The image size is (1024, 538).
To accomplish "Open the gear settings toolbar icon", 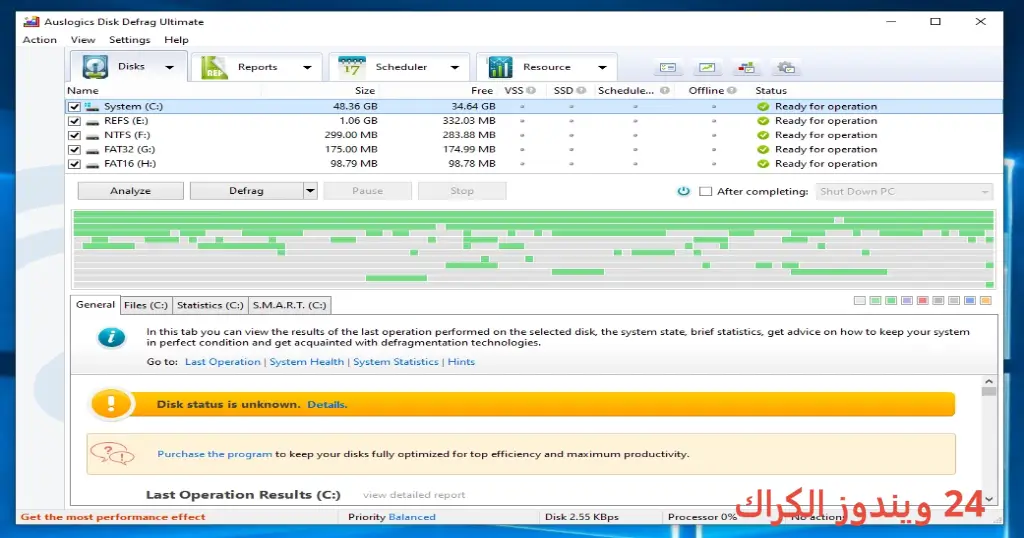I will (786, 67).
